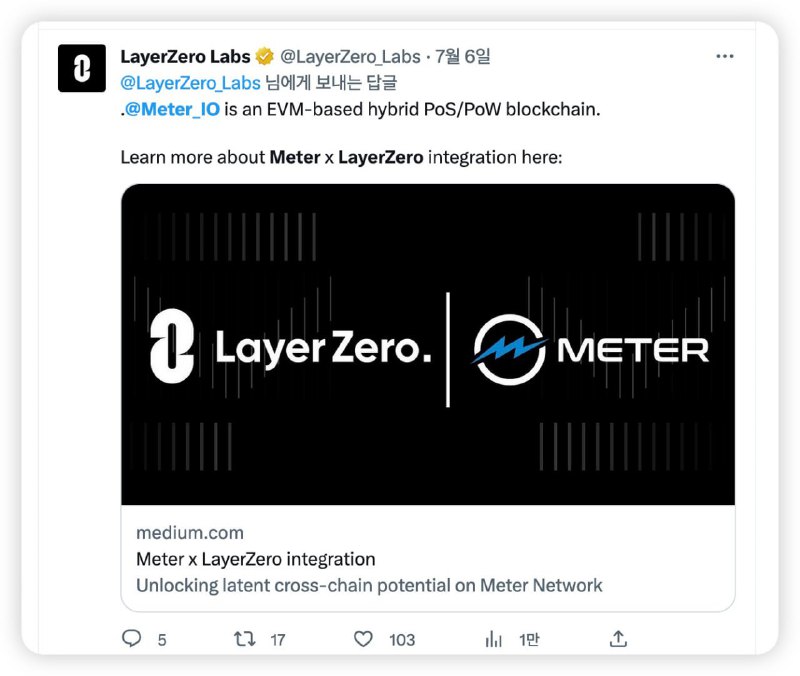Click the 1만 views count
800x676 pixels.
[529, 639]
